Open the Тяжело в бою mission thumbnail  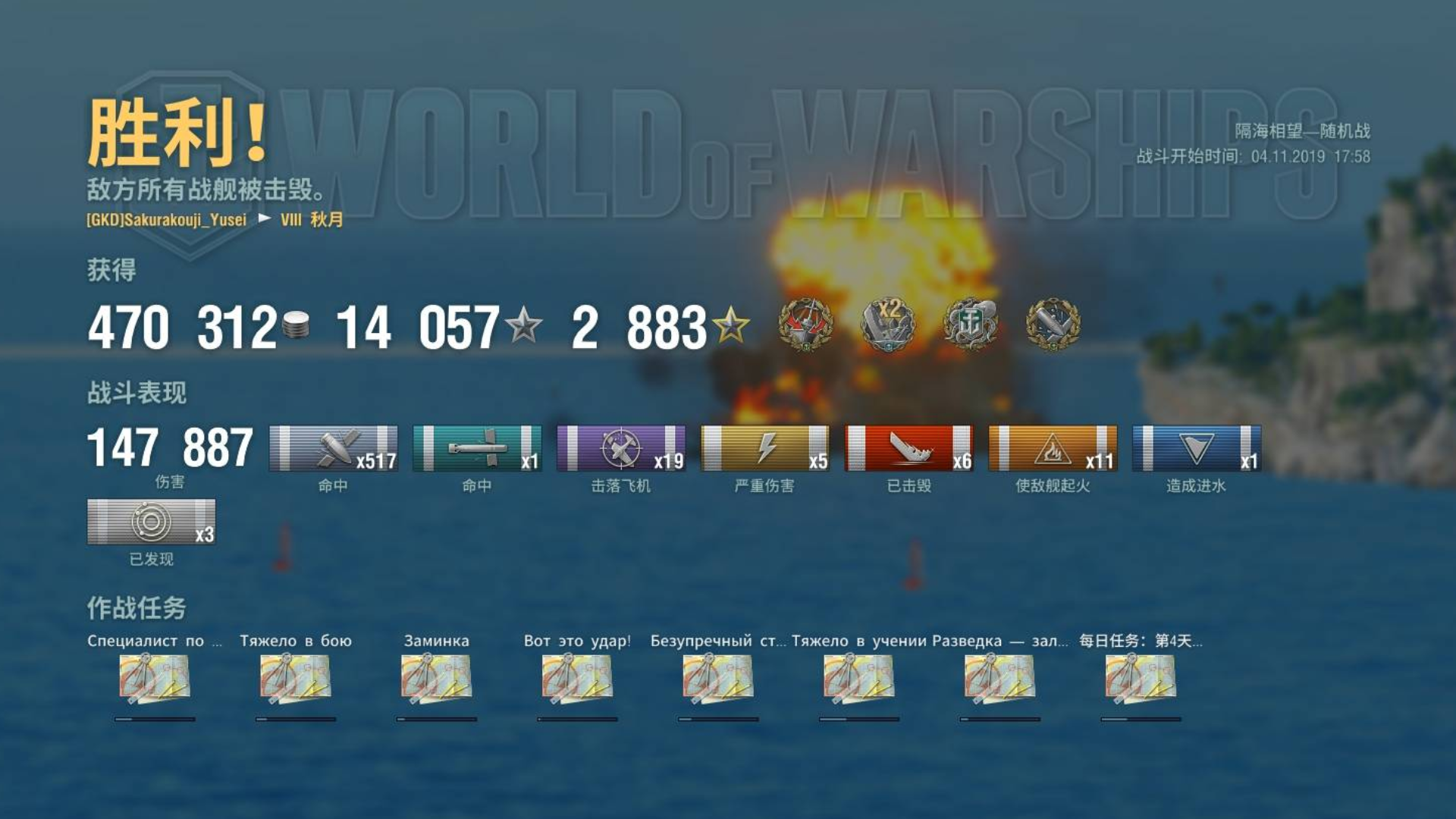[296, 676]
